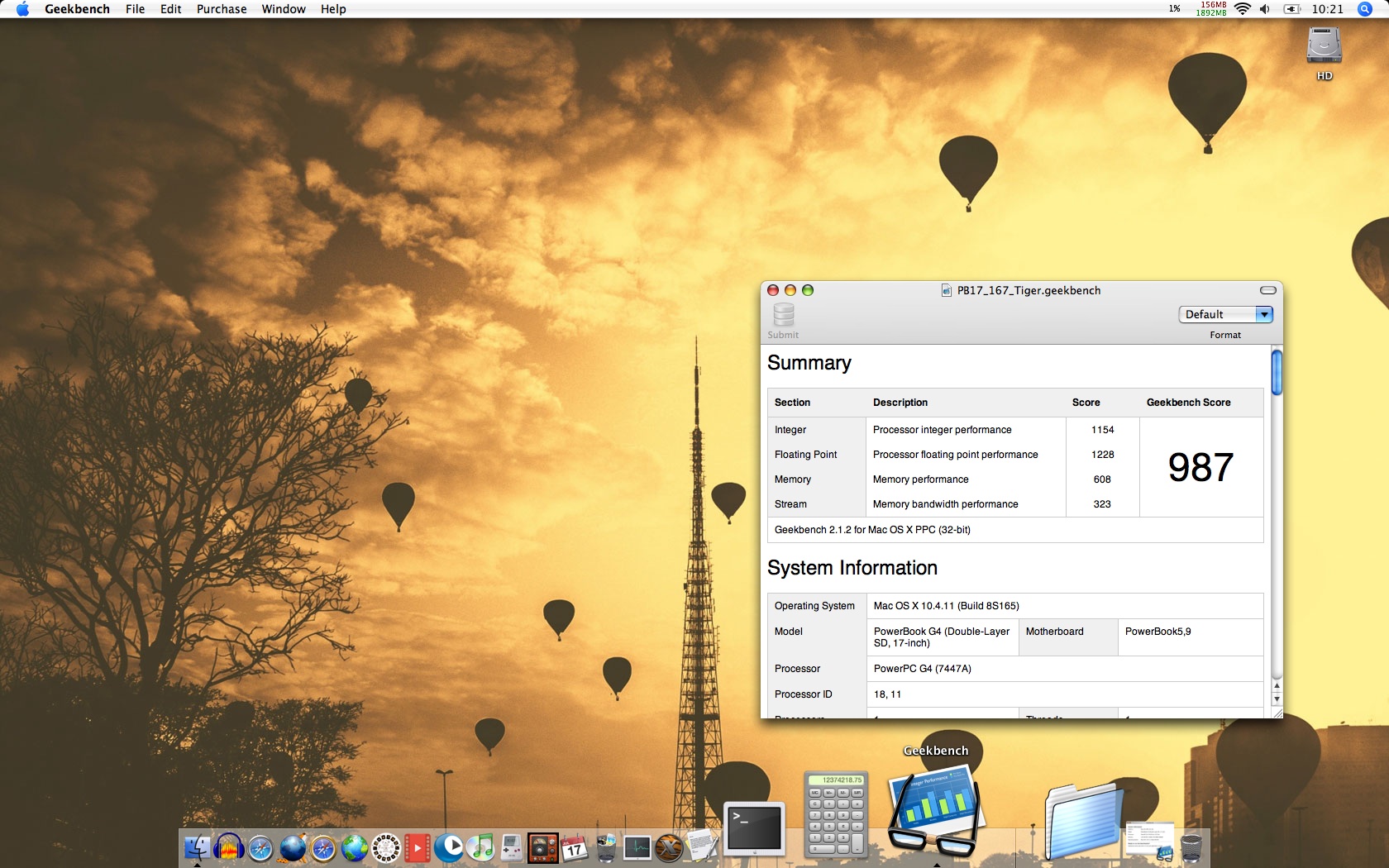
Task: Click the Memory score 608 cell
Action: point(1102,479)
